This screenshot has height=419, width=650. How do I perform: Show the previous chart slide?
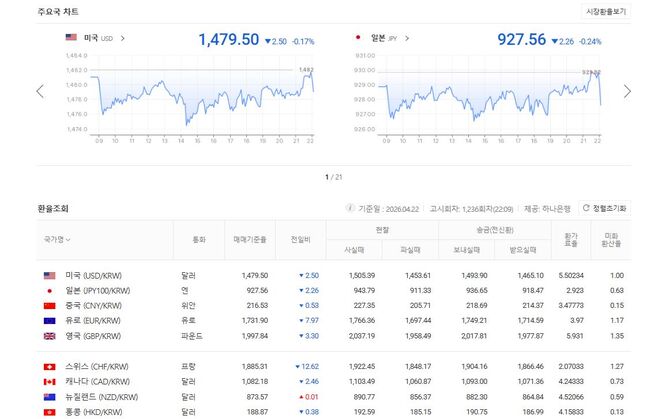[x=40, y=91]
